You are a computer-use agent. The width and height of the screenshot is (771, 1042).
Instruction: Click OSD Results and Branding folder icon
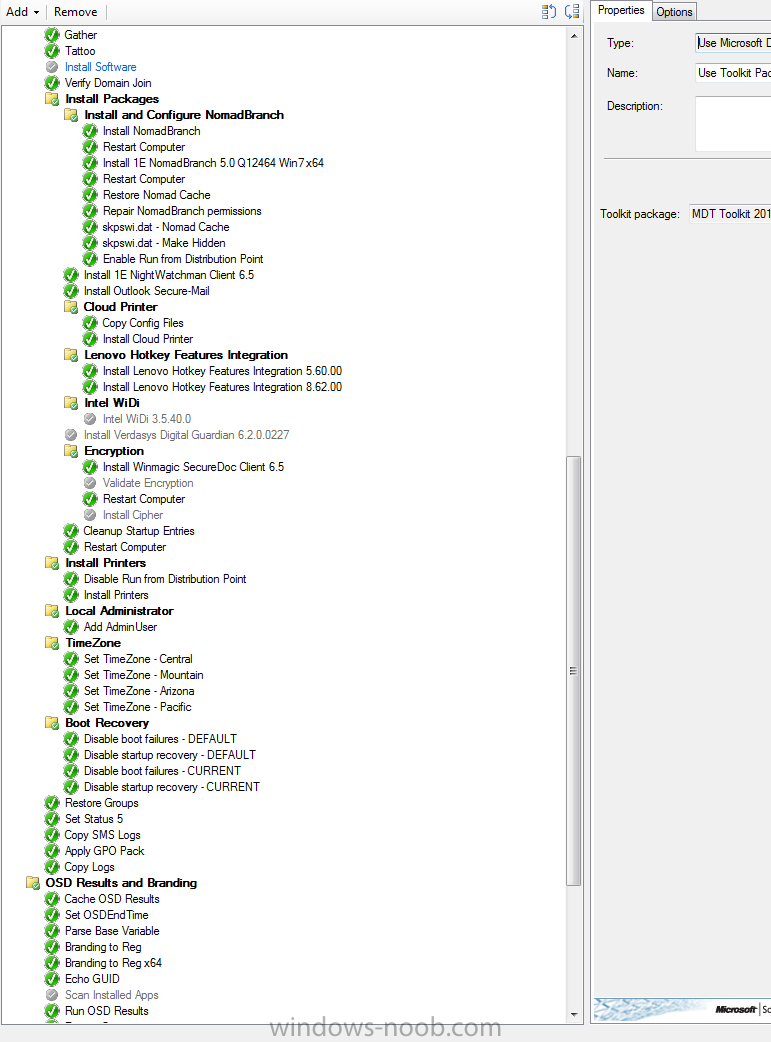click(x=33, y=883)
